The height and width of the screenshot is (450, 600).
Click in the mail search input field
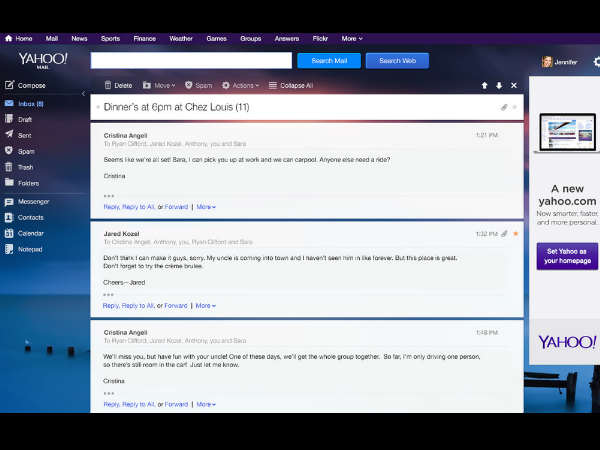[191, 61]
